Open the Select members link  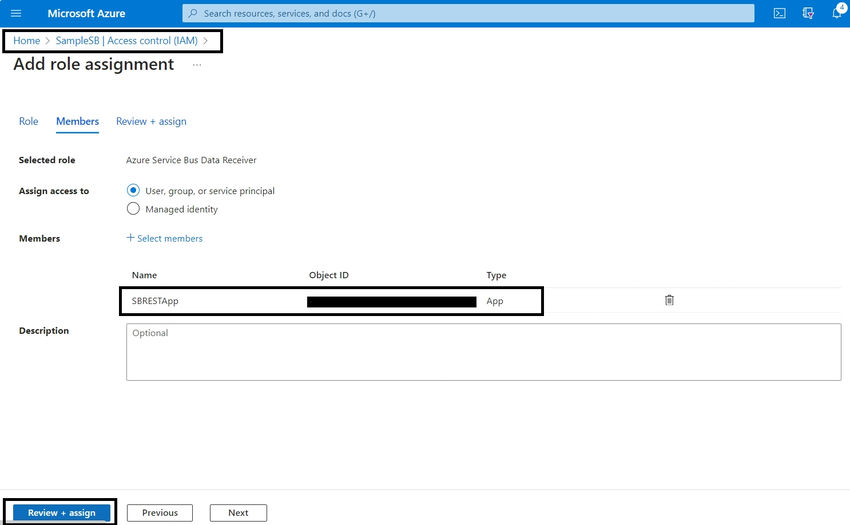(170, 238)
